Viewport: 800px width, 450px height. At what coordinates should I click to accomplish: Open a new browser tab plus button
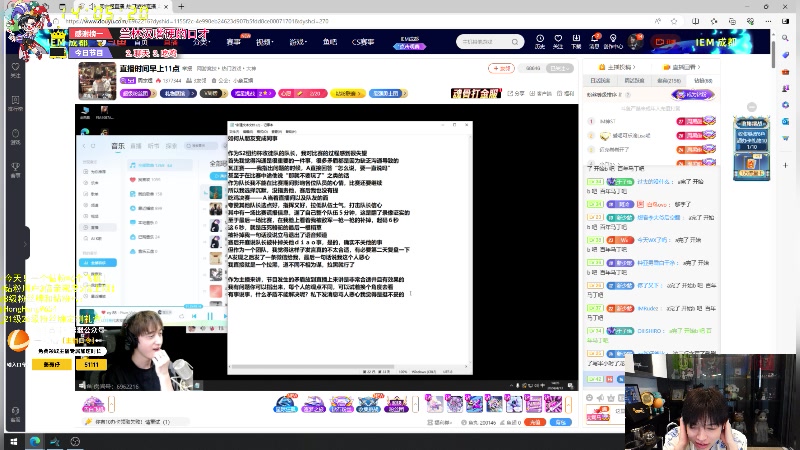181,7
